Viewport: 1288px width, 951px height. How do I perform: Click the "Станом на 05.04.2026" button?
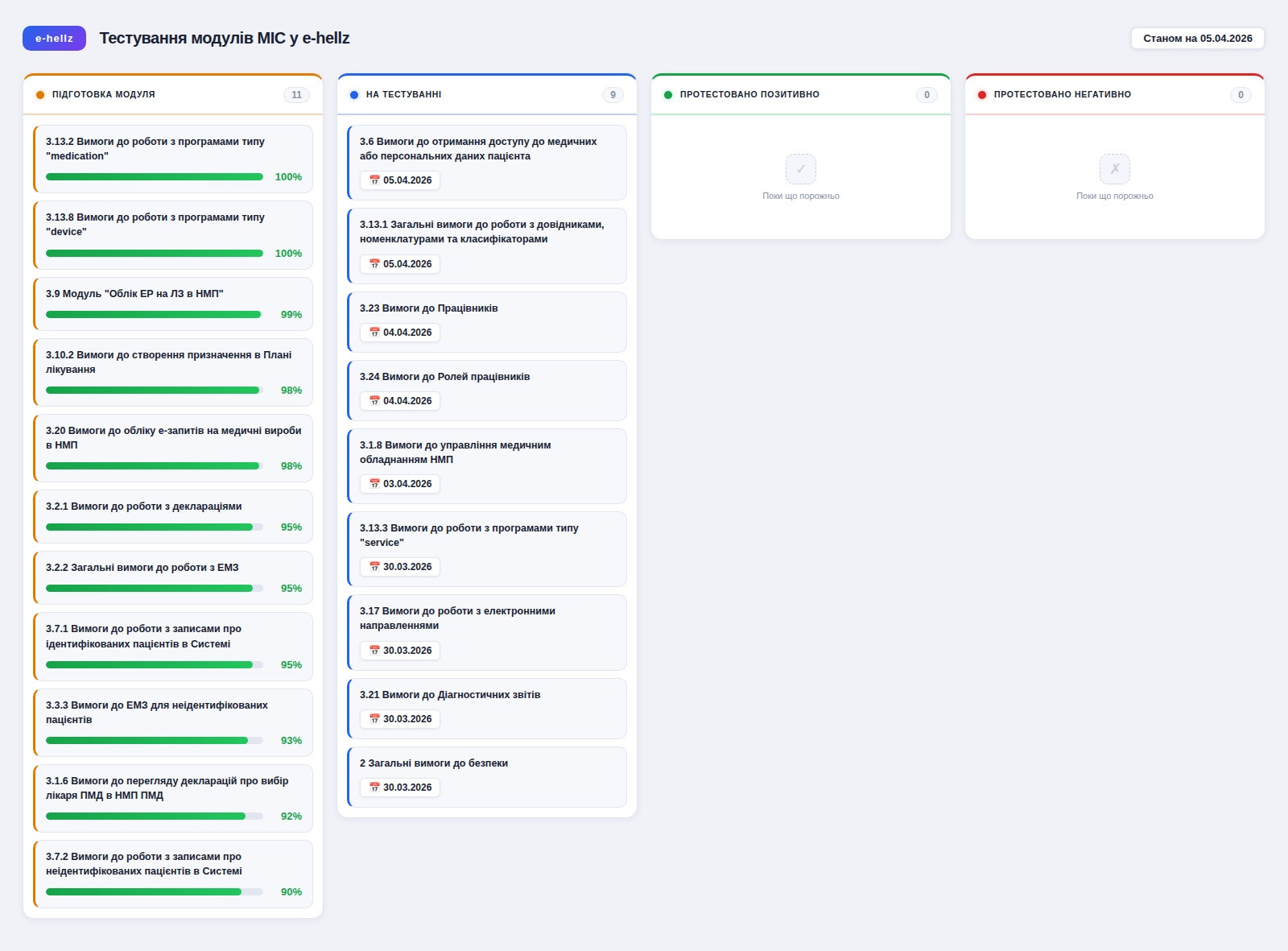(x=1198, y=37)
